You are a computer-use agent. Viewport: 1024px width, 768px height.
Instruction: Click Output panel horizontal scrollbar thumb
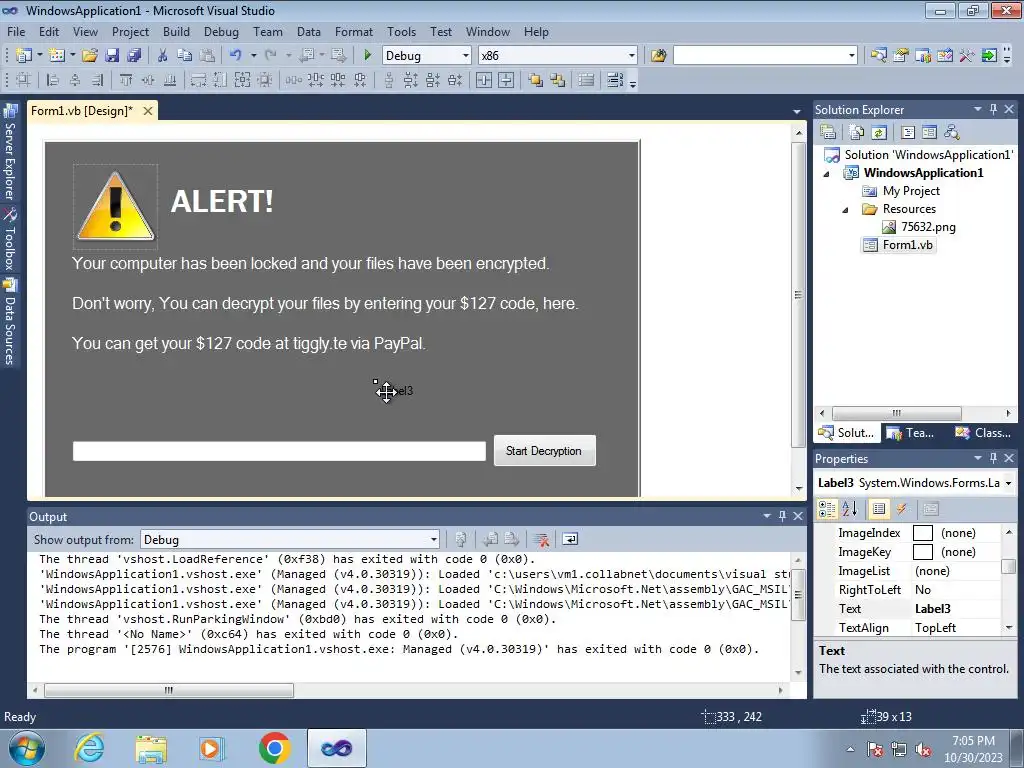[168, 690]
